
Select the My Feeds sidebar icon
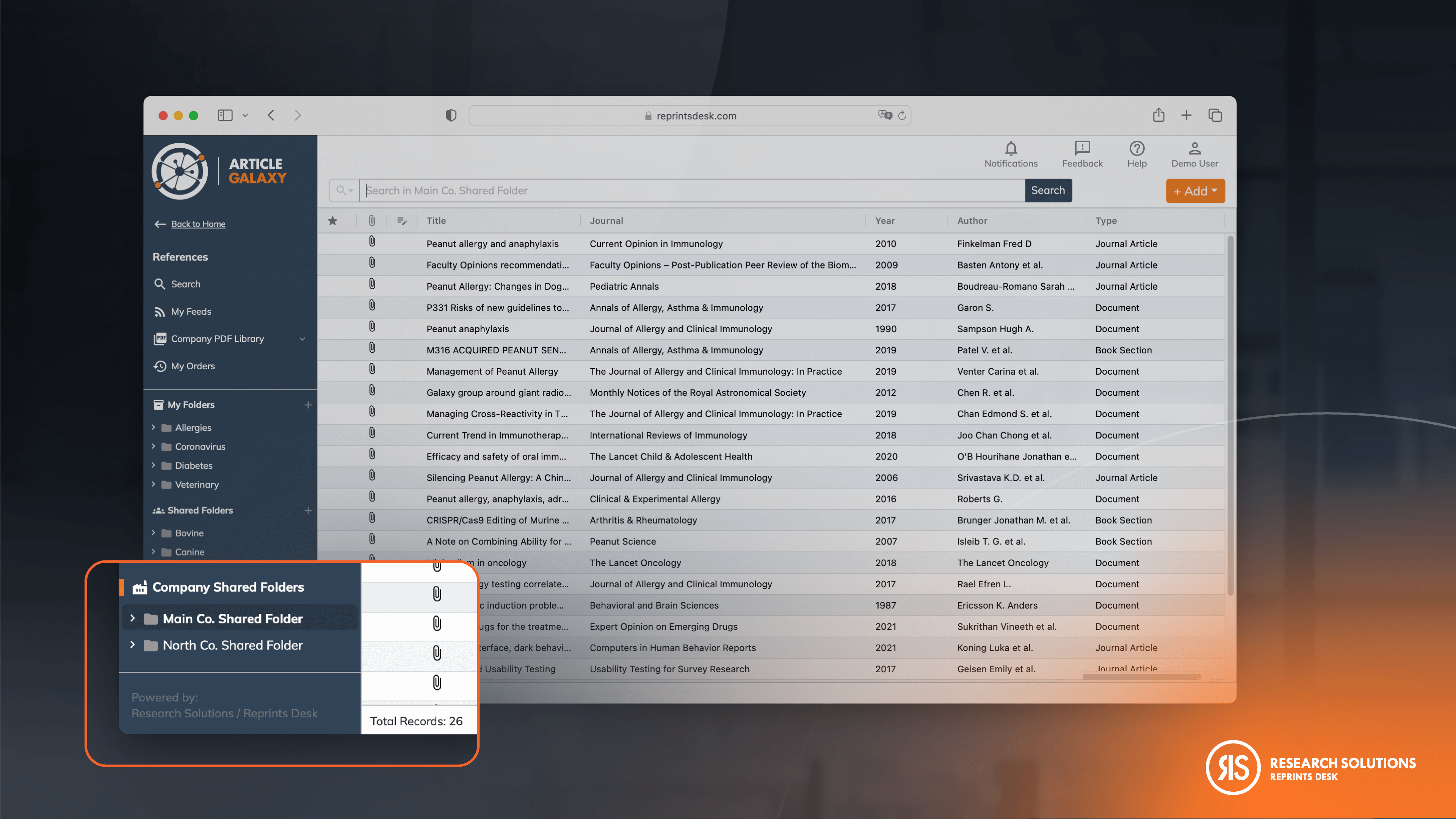pos(159,311)
